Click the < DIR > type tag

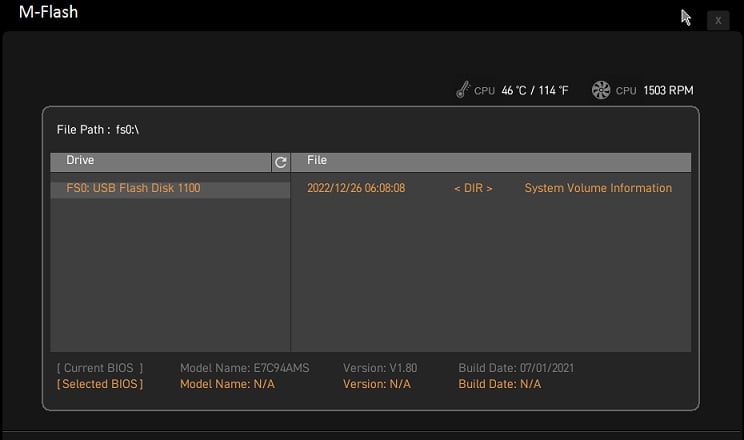(x=473, y=188)
